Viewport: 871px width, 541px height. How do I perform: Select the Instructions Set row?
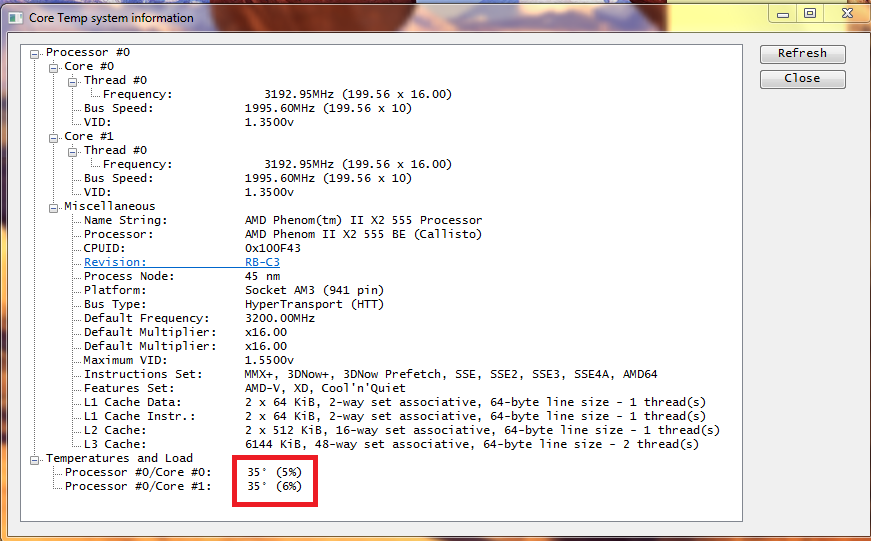coord(371,374)
